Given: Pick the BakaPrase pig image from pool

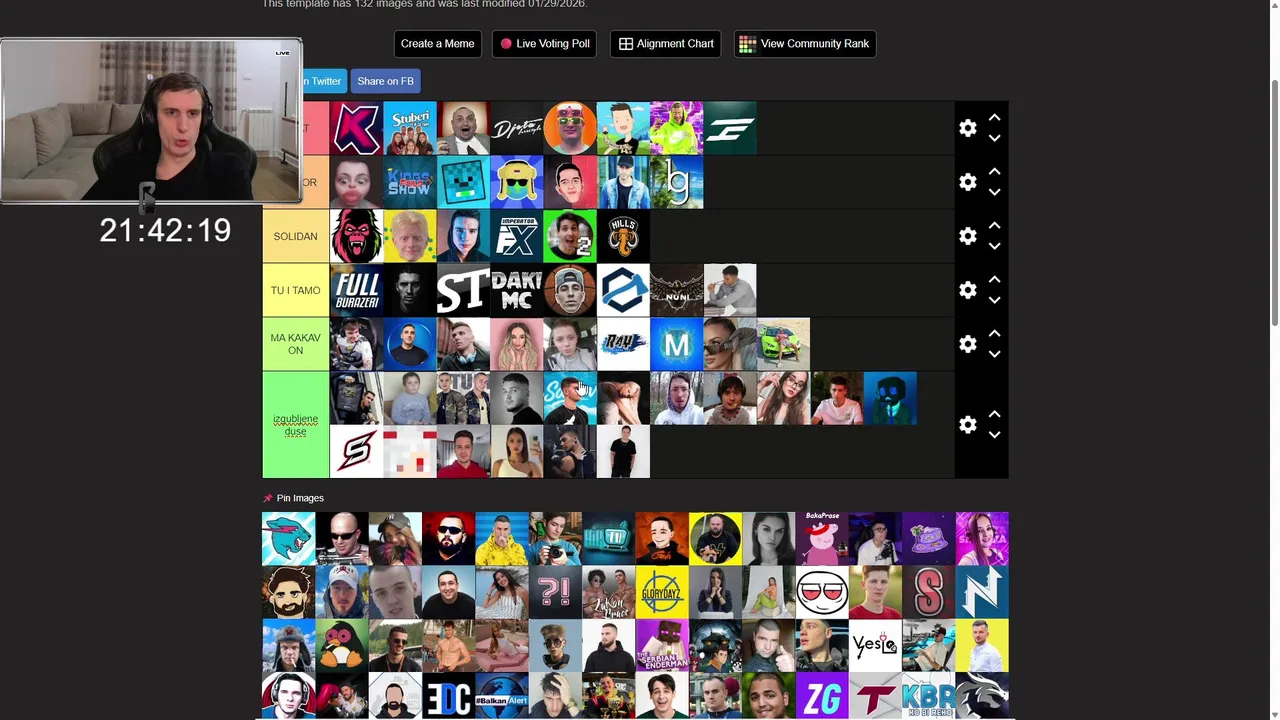Looking at the screenshot, I should (822, 538).
